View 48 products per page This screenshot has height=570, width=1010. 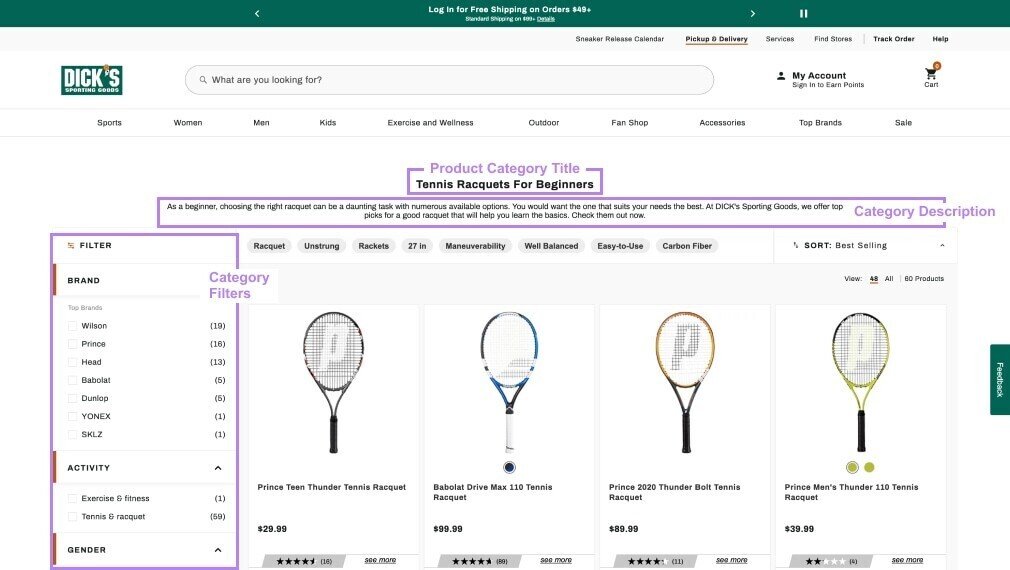[873, 279]
